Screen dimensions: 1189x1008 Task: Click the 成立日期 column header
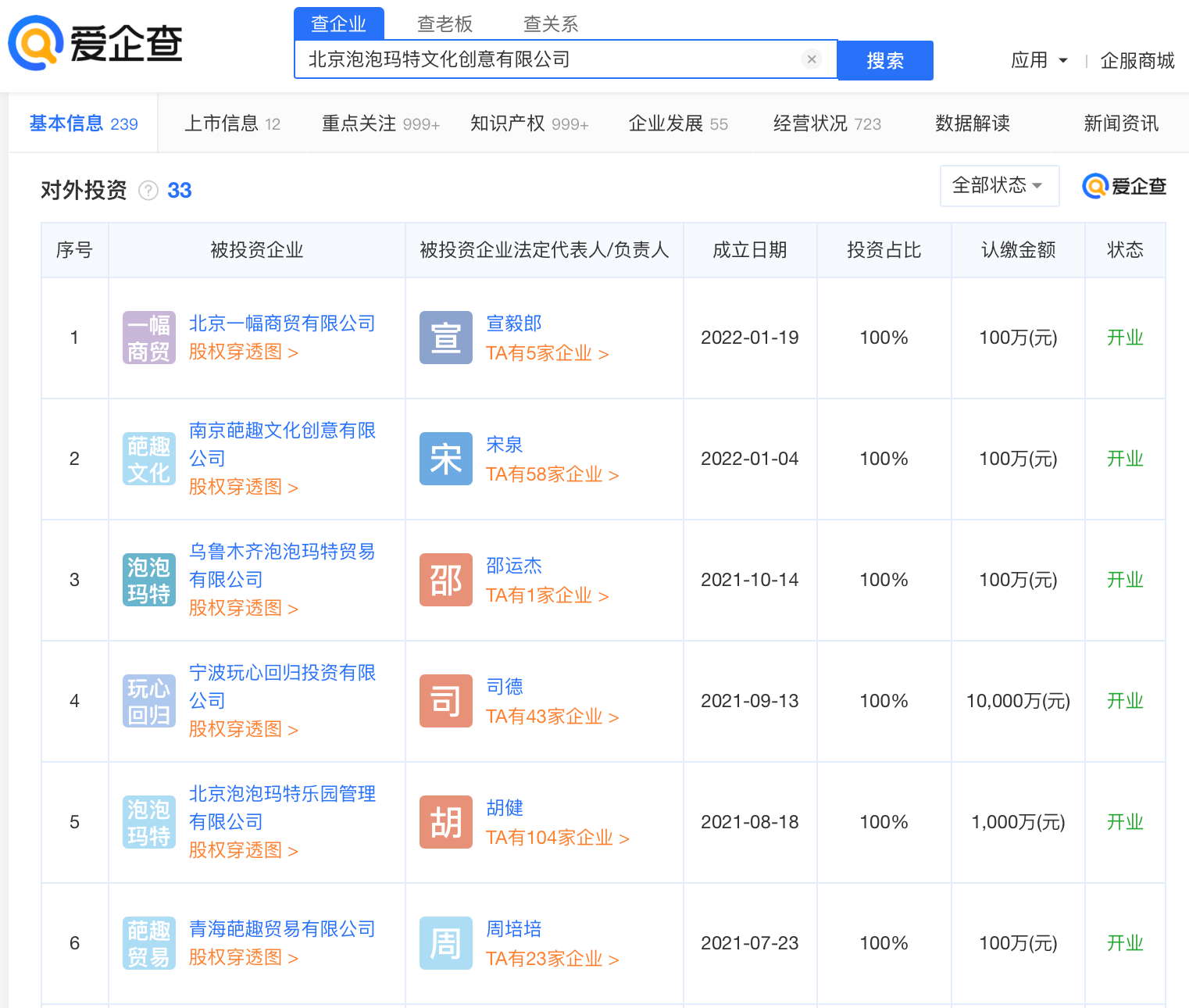pos(750,250)
